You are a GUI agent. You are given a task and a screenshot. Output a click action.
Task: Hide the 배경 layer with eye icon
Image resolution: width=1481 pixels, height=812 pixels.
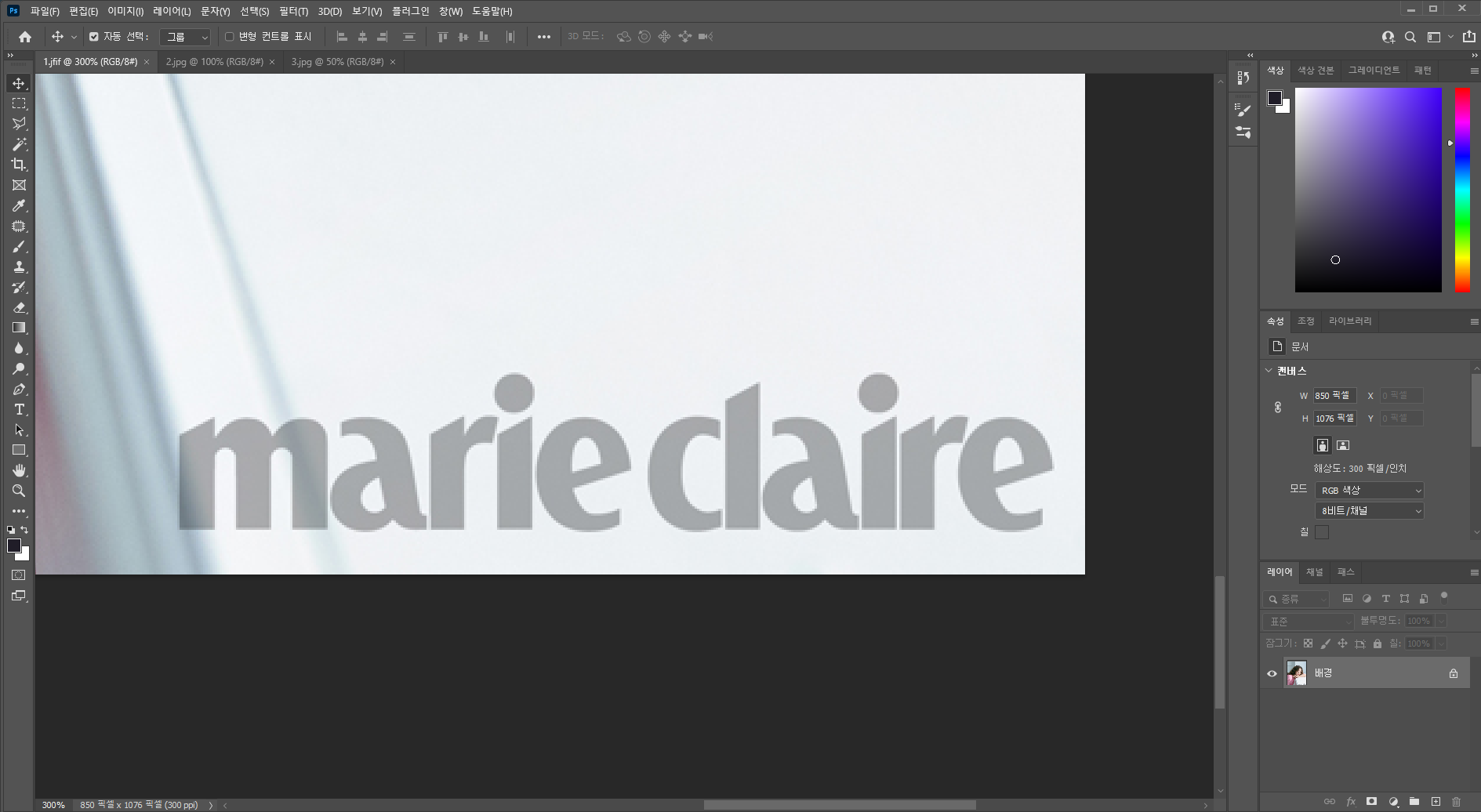(x=1272, y=673)
